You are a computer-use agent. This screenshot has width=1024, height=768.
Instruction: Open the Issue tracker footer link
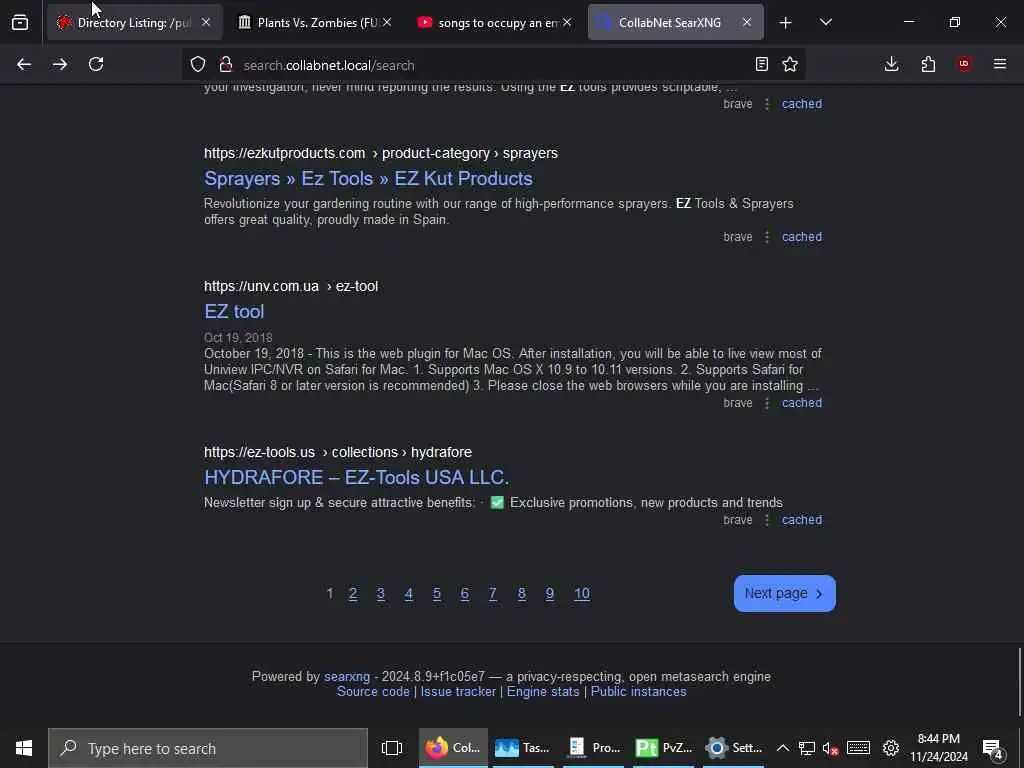pyautogui.click(x=458, y=692)
